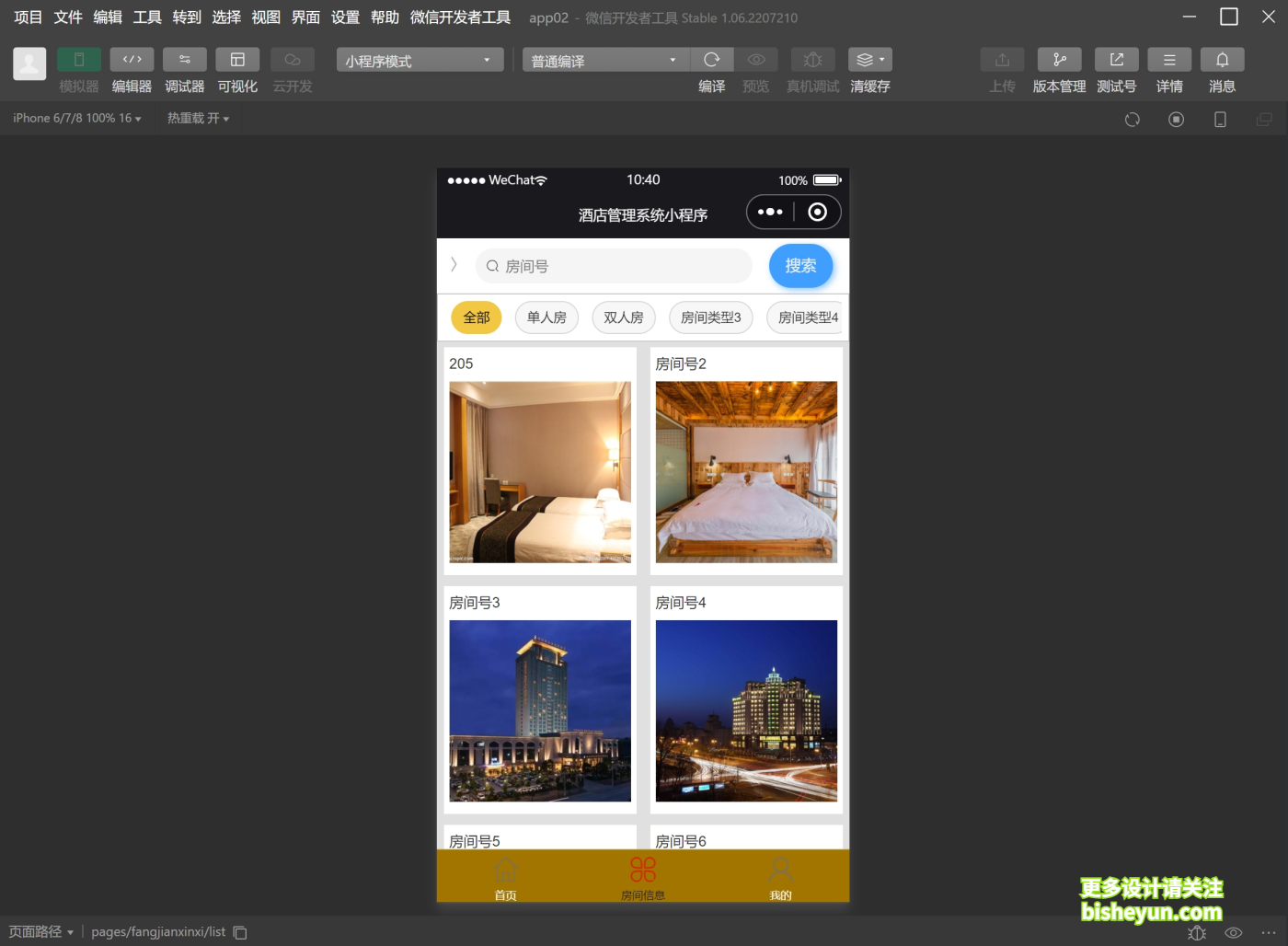
Task: Click the test account icon
Action: (1116, 60)
